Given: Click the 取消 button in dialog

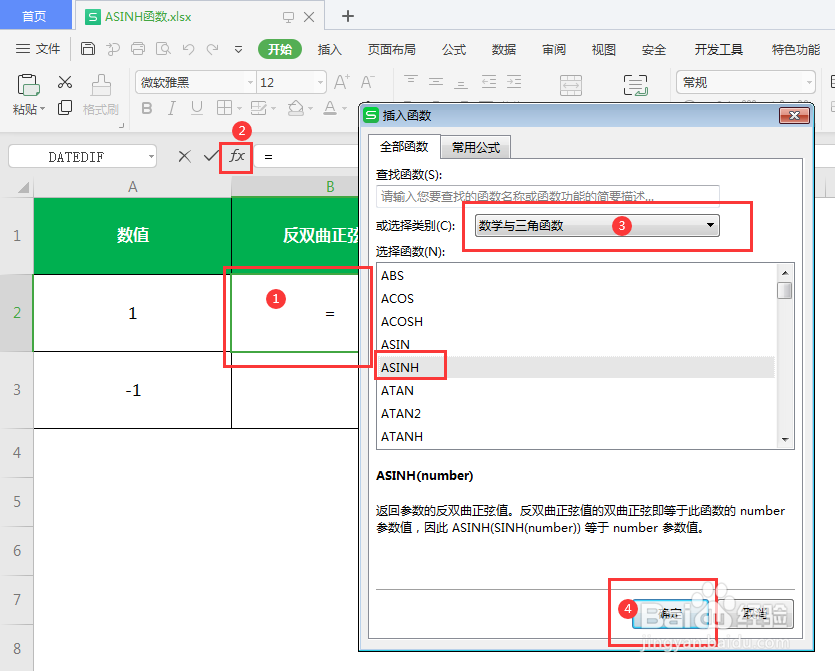Looking at the screenshot, I should pyautogui.click(x=756, y=613).
